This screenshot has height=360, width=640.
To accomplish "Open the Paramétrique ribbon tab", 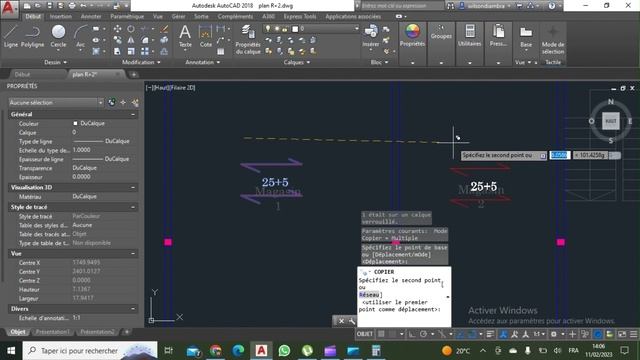I will [x=127, y=16].
